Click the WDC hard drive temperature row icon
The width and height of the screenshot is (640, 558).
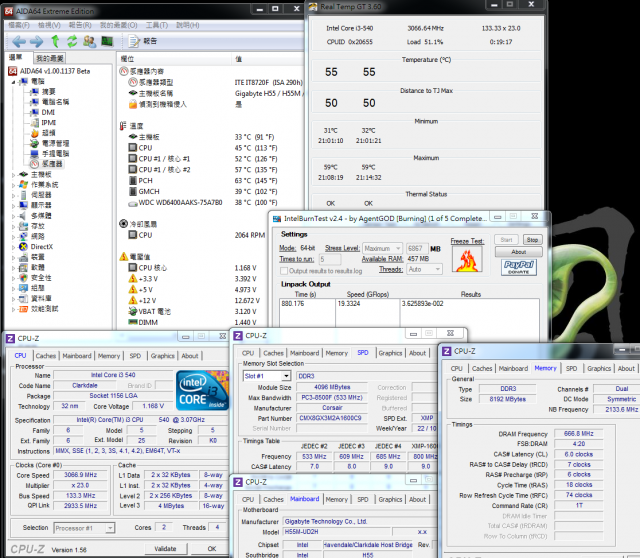(x=133, y=202)
